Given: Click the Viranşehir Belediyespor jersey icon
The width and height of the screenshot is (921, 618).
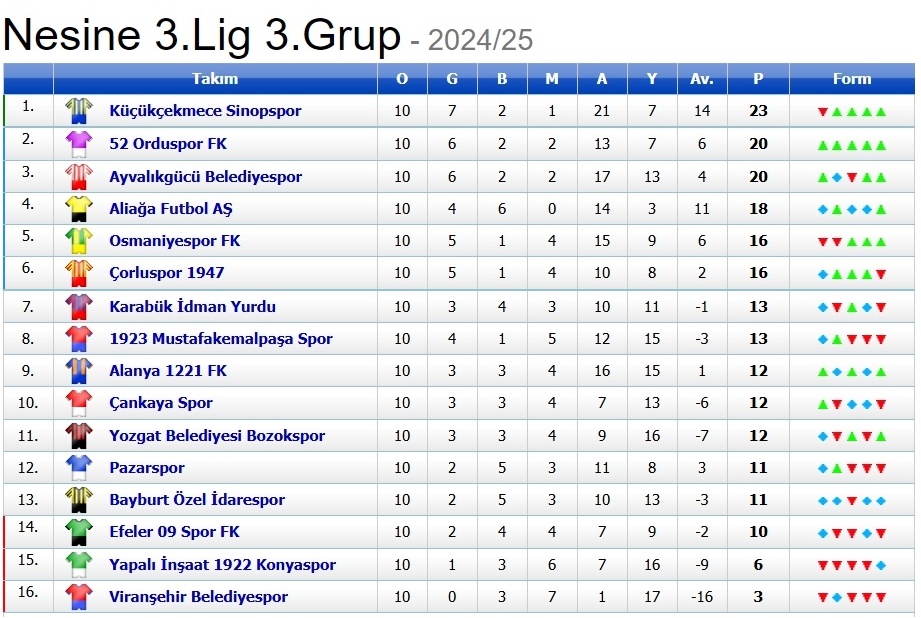Looking at the screenshot, I should click(x=78, y=597).
